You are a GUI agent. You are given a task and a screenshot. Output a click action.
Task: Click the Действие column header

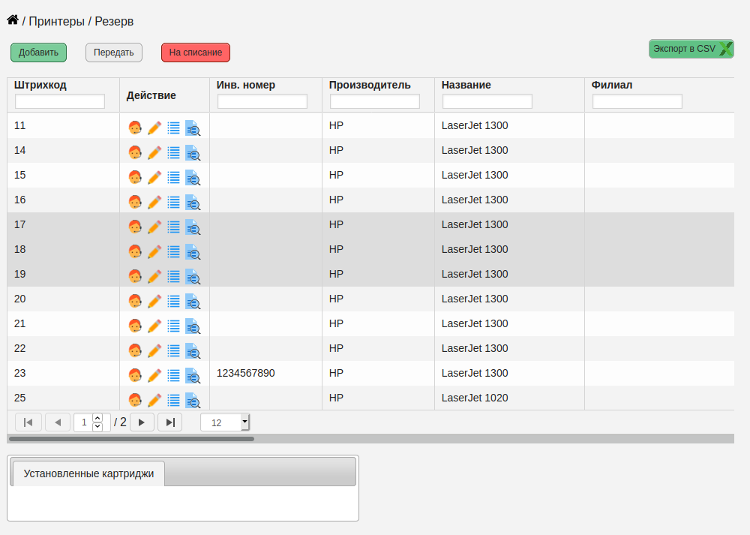click(x=151, y=95)
